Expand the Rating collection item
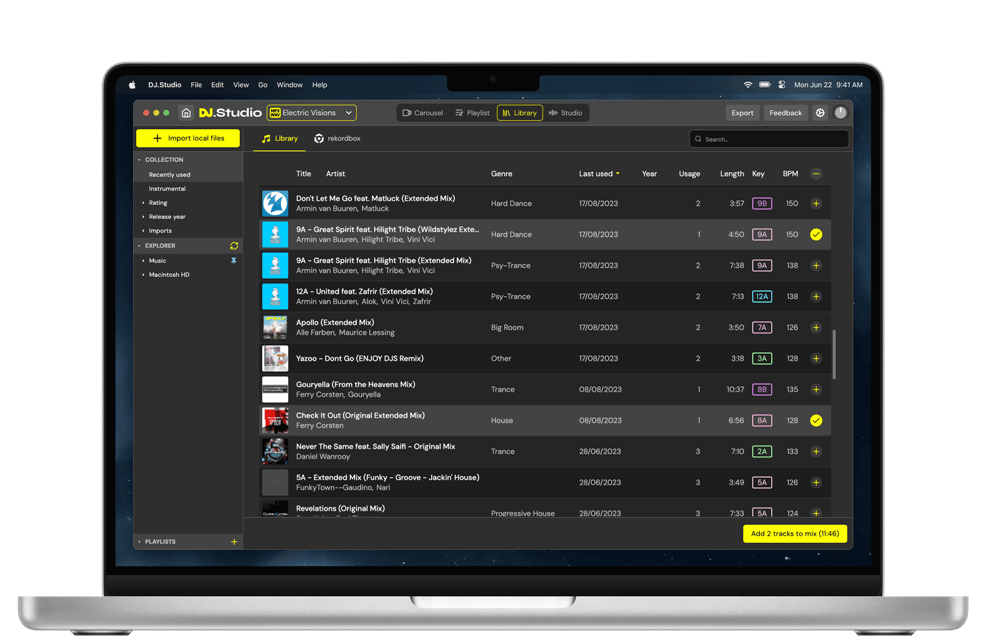This screenshot has width=986, height=641. pyautogui.click(x=158, y=203)
